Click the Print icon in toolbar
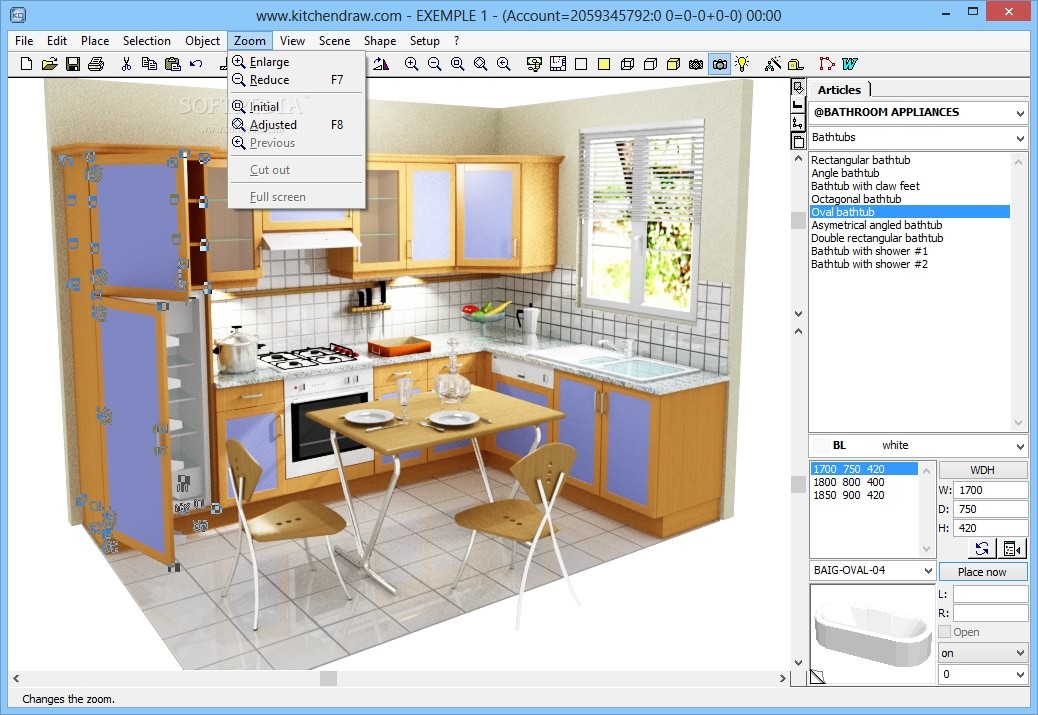1038x715 pixels. point(96,64)
